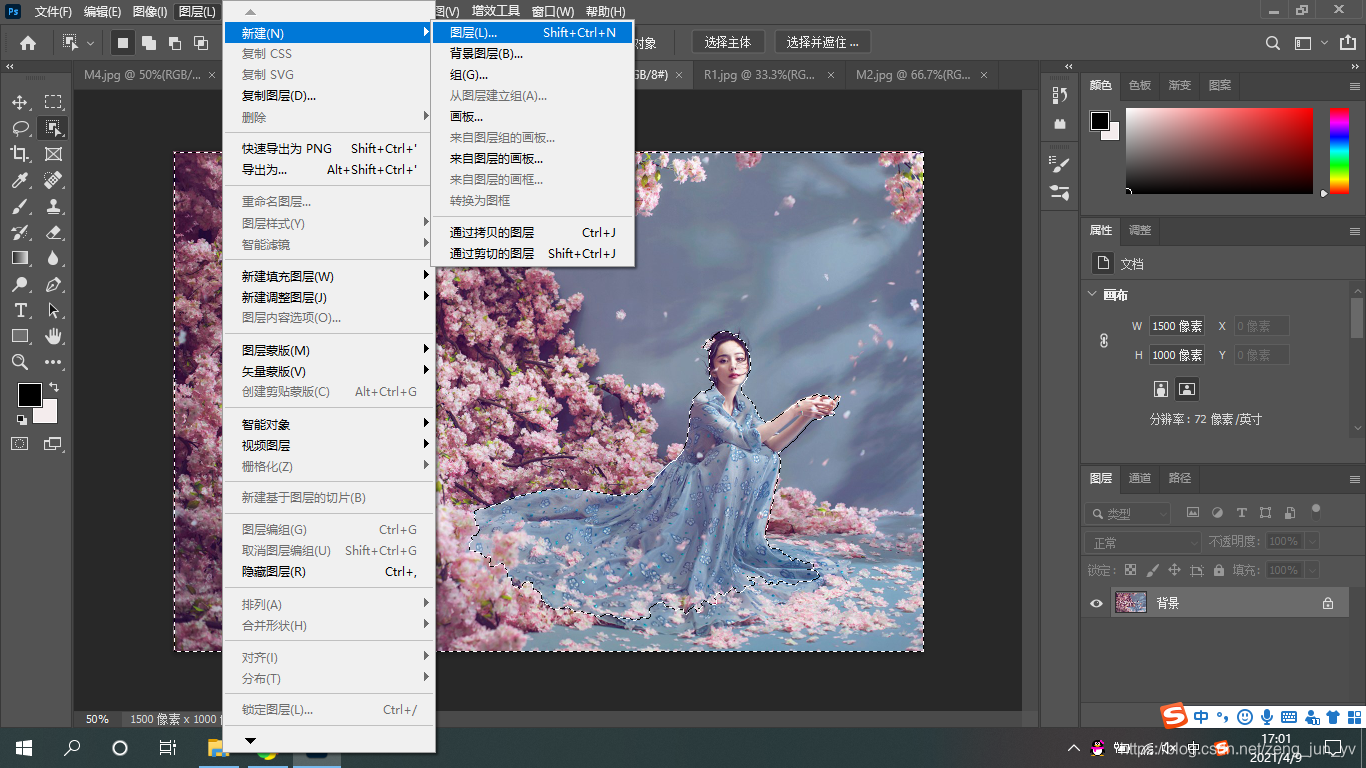Select the Eyedropper tool
This screenshot has height=768, width=1366.
point(20,180)
